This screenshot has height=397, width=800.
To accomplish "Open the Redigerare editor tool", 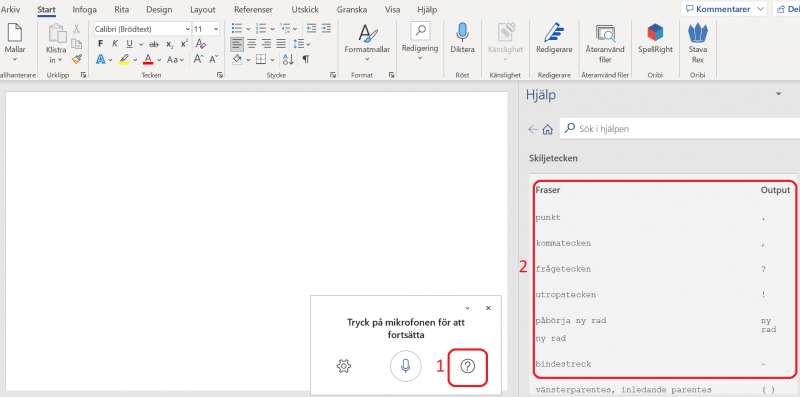I will click(554, 39).
